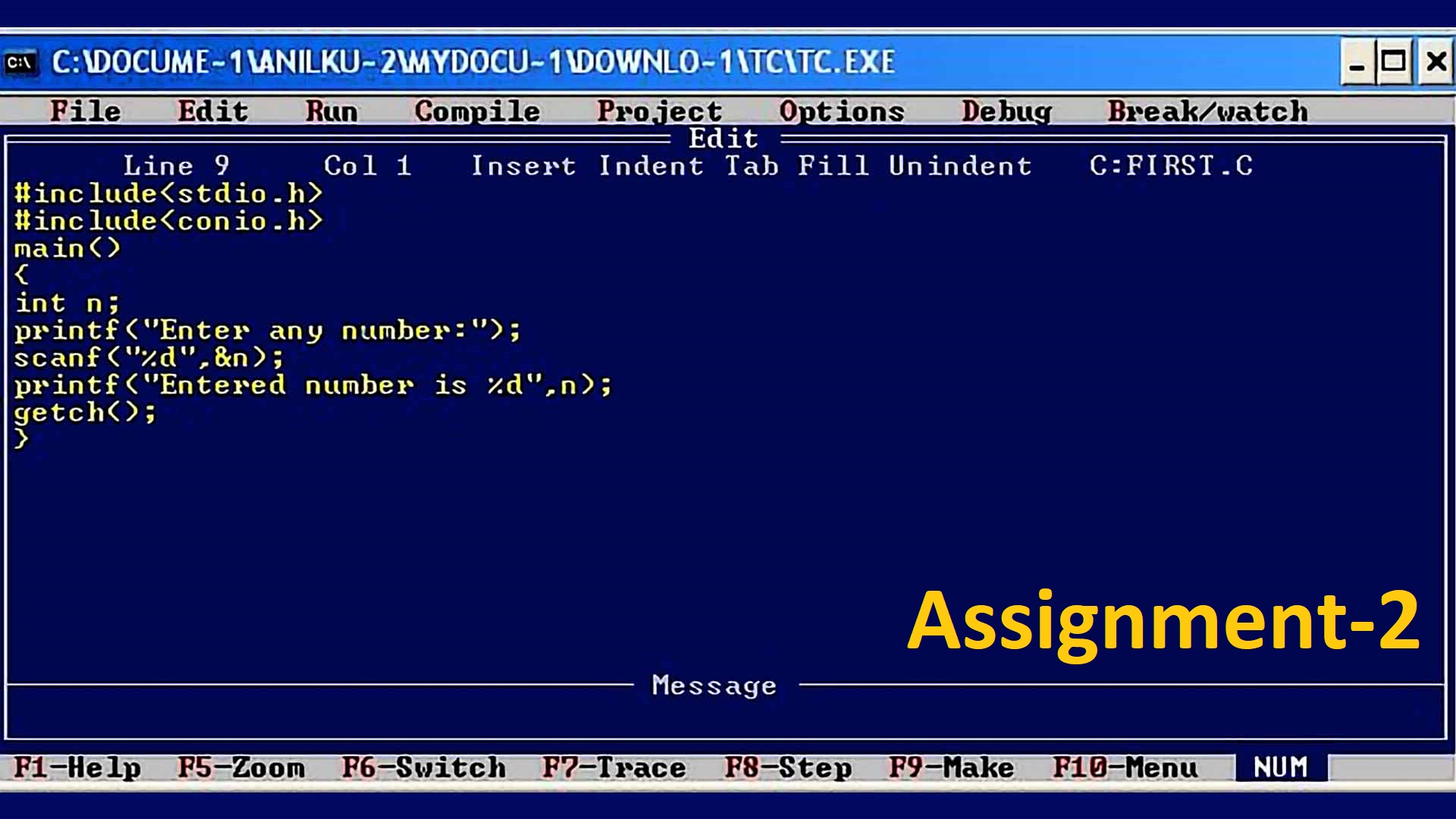Open the Debug menu

(x=1006, y=111)
